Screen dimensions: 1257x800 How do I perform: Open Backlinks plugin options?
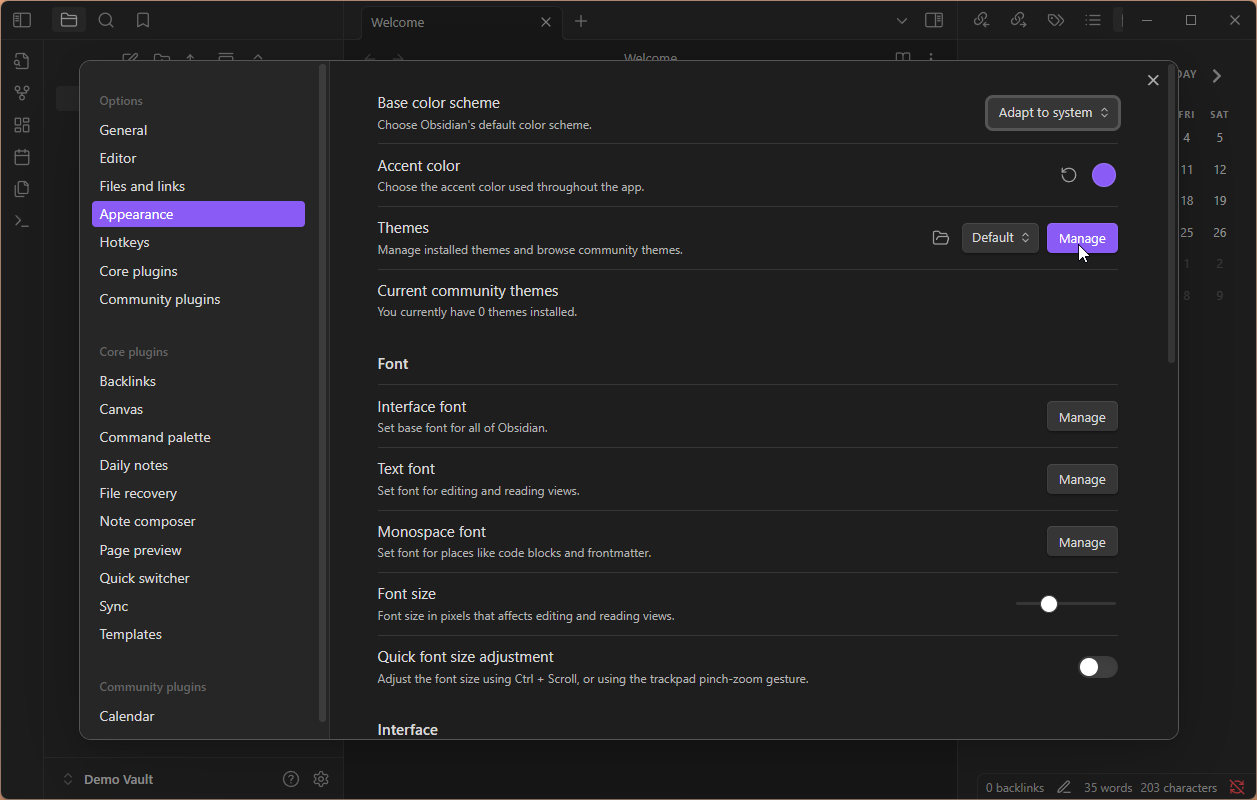(x=198, y=381)
